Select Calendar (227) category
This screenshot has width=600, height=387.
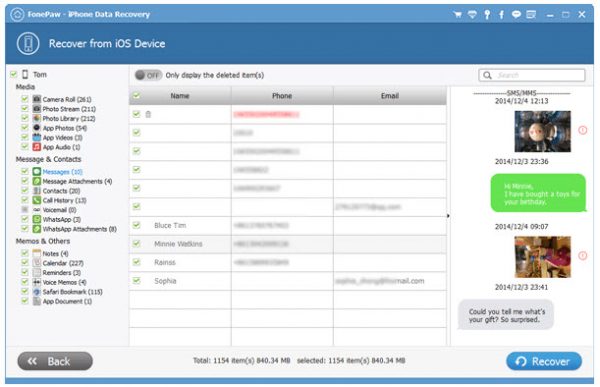[63, 263]
